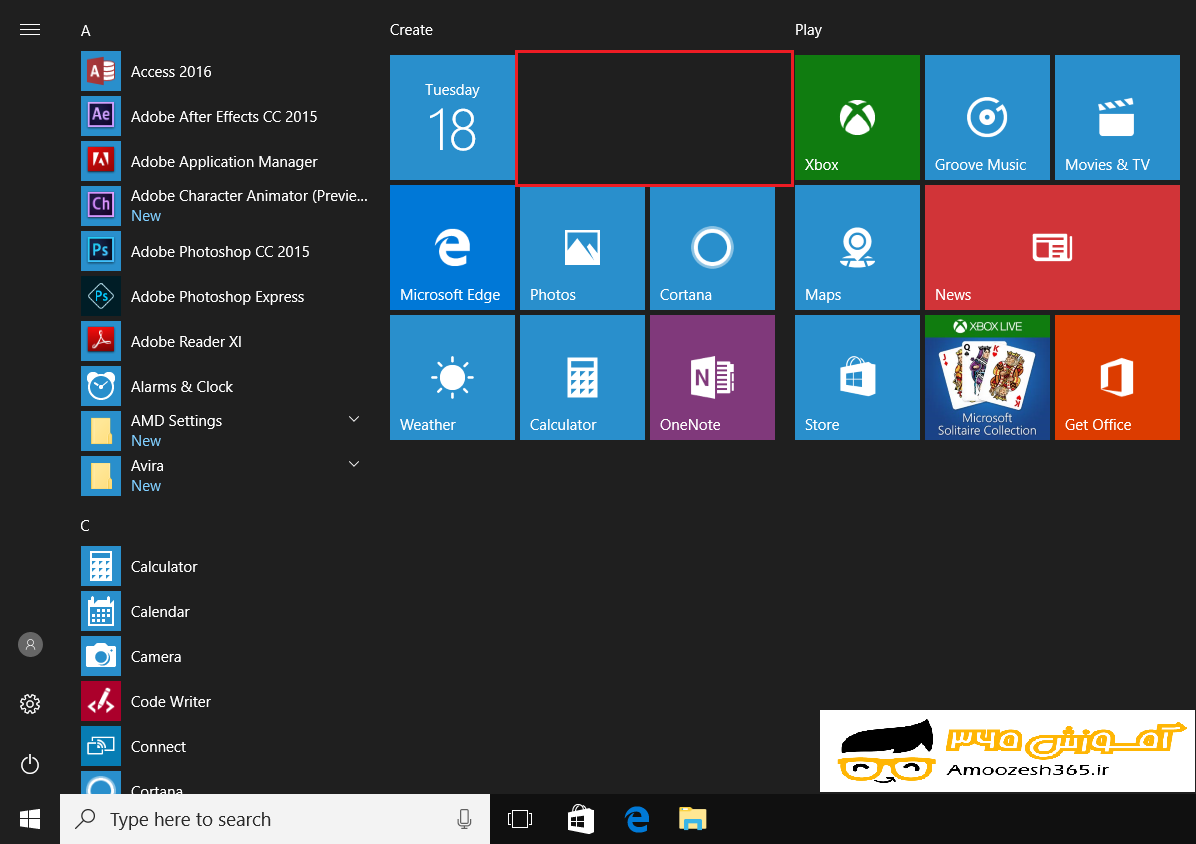The image size is (1196, 844).
Task: Open Code Writer app
Action: [x=223, y=701]
